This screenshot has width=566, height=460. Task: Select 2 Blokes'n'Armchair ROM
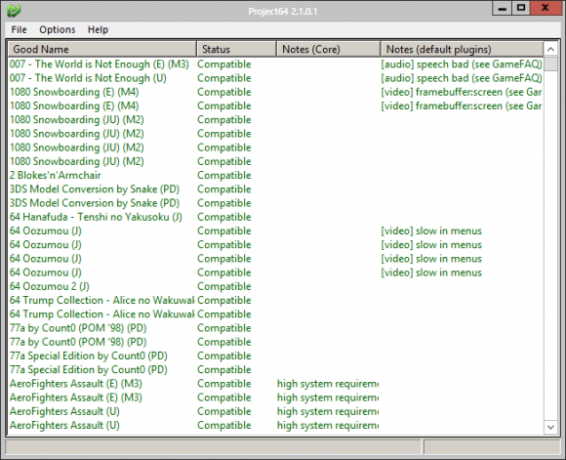point(55,175)
